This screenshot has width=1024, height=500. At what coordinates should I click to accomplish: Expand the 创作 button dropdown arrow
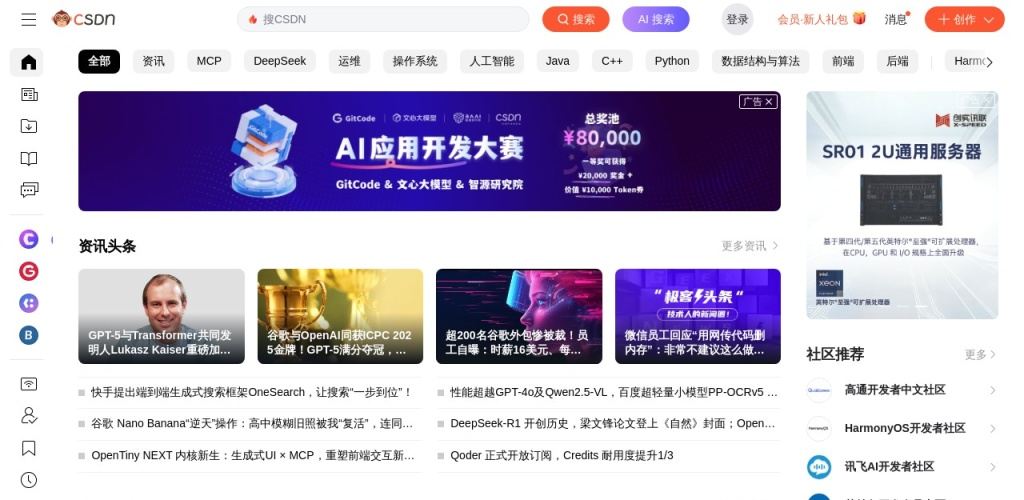tap(989, 20)
